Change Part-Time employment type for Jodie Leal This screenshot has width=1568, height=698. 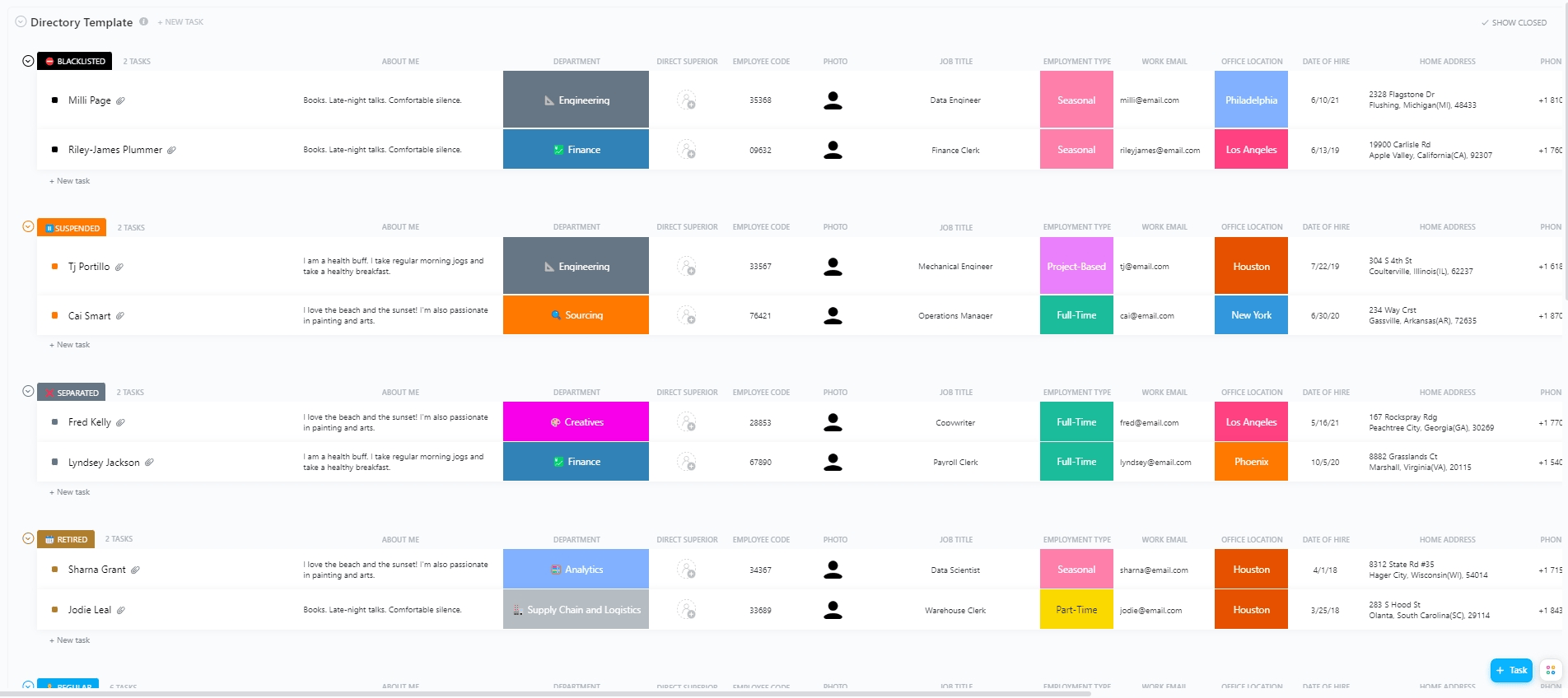tap(1076, 610)
